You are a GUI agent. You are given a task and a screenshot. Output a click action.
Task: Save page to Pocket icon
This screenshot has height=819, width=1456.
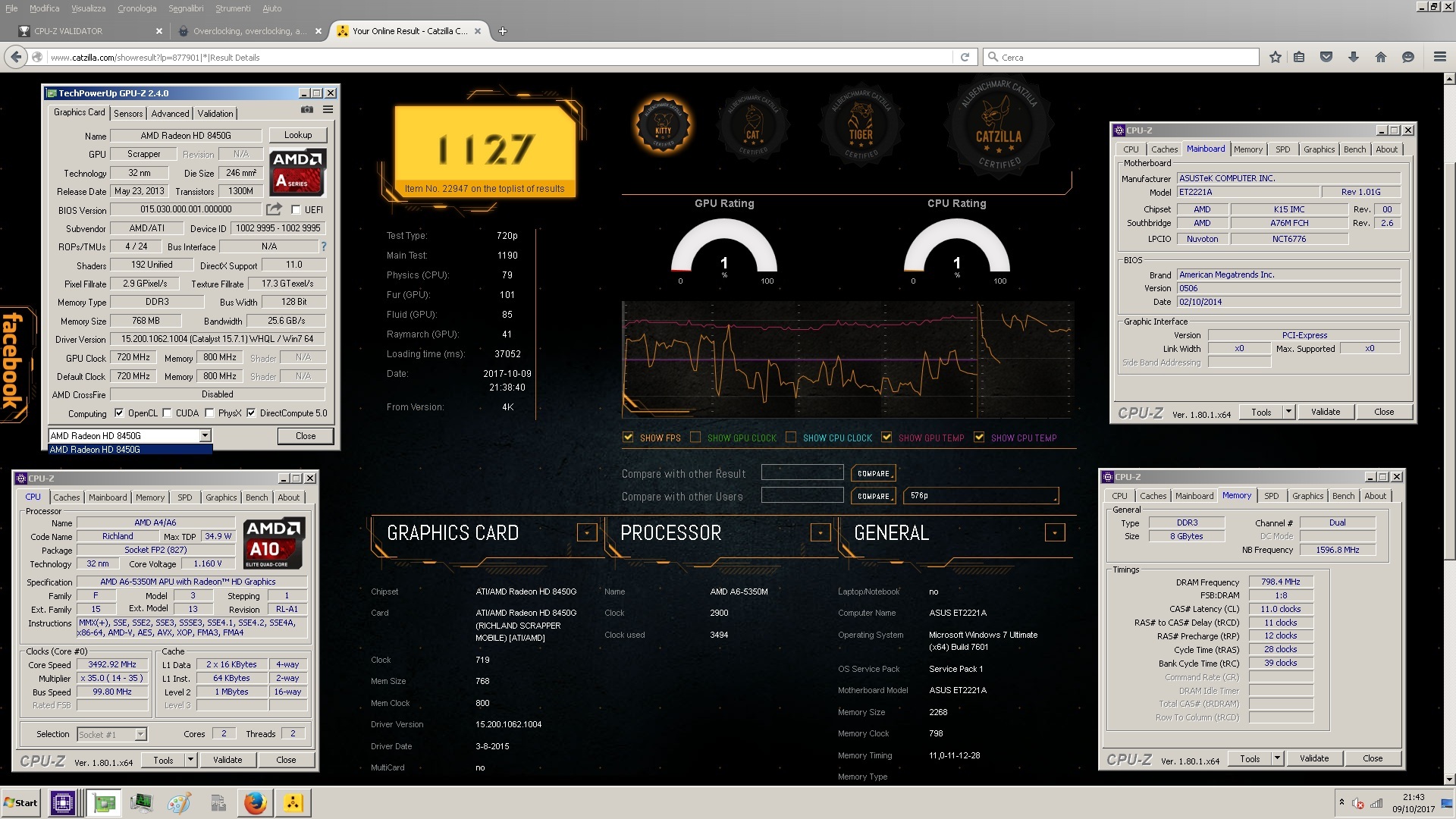point(1326,57)
